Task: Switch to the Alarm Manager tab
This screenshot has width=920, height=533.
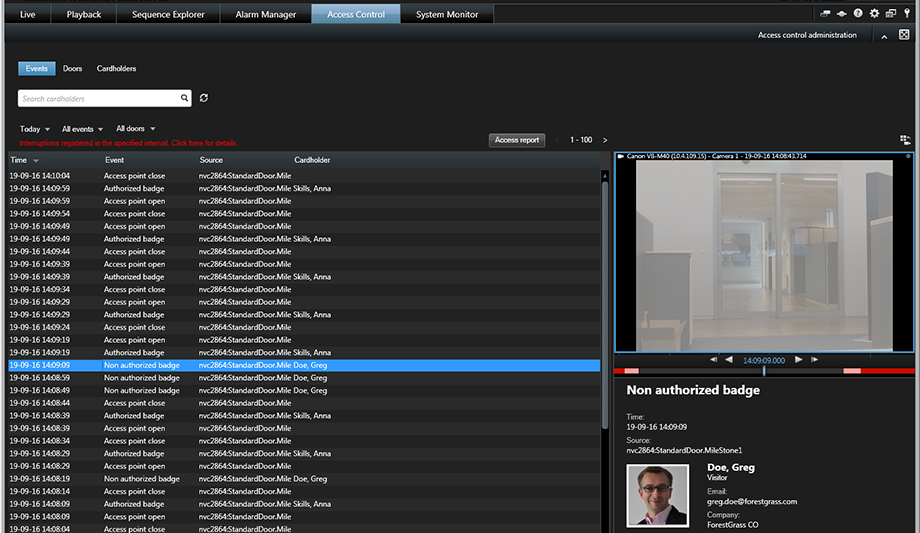Action: point(265,14)
